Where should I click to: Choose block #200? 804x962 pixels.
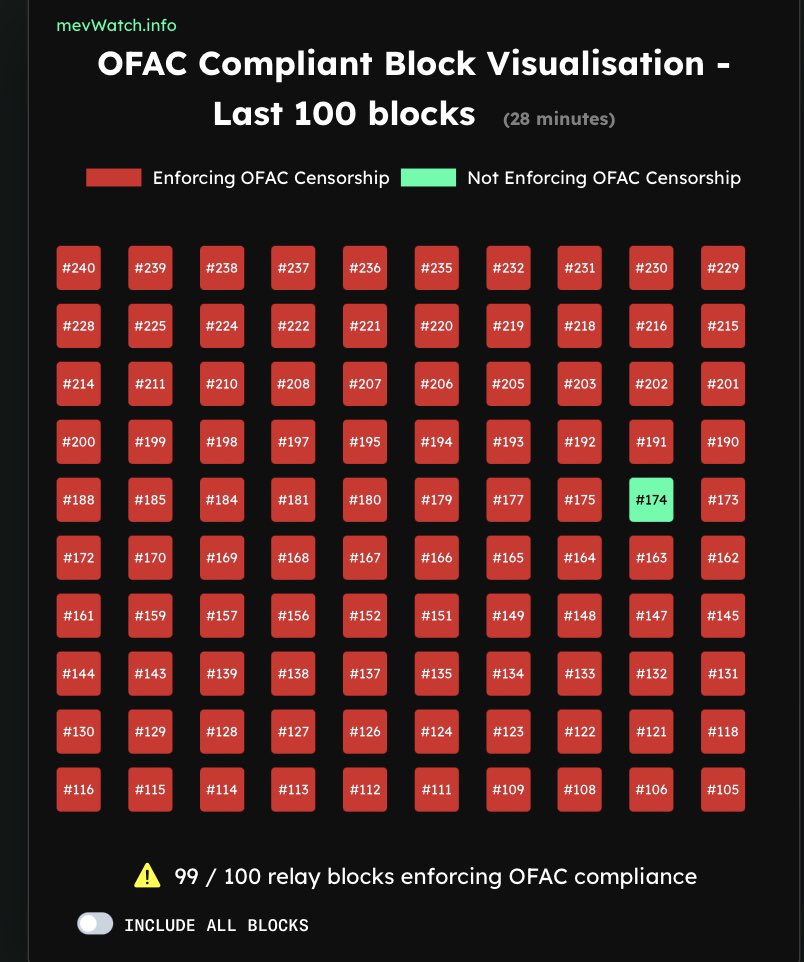click(x=79, y=442)
